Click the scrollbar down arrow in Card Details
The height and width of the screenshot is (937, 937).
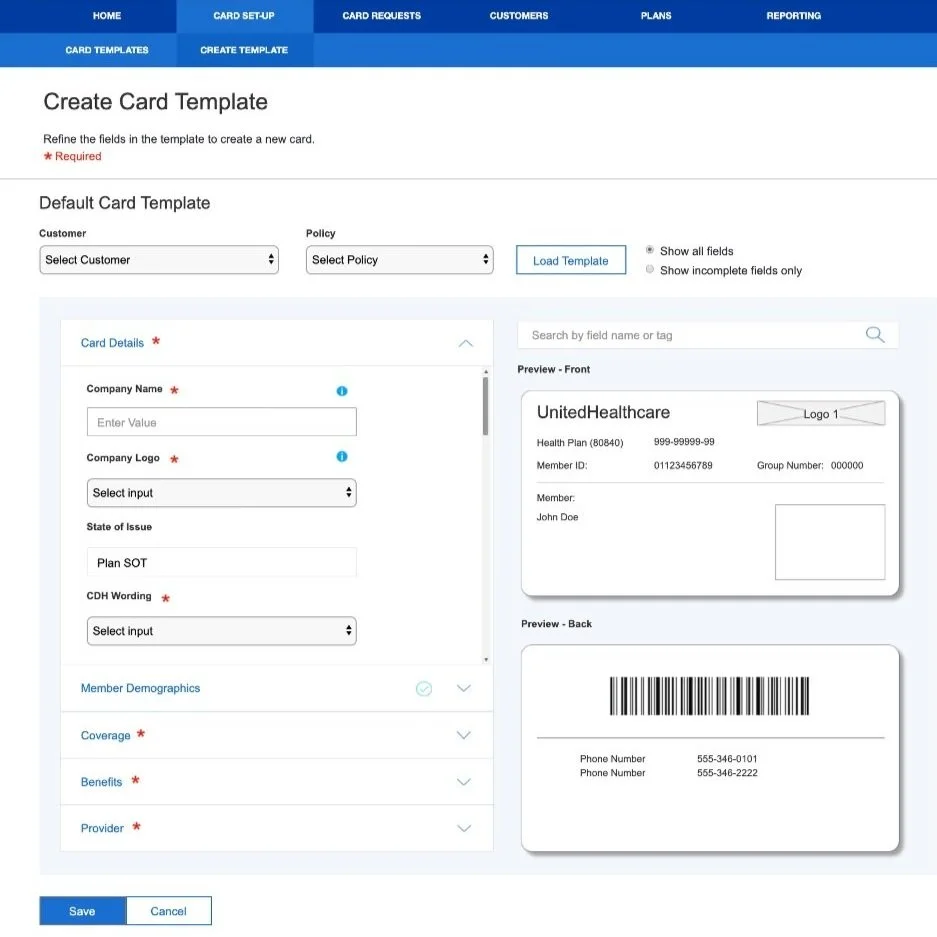486,660
